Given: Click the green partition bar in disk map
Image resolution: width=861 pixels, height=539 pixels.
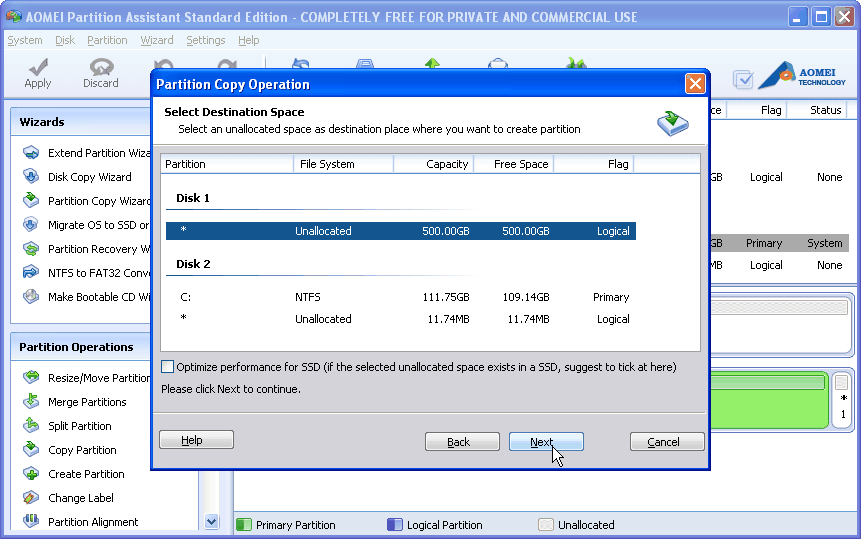Looking at the screenshot, I should [769, 400].
